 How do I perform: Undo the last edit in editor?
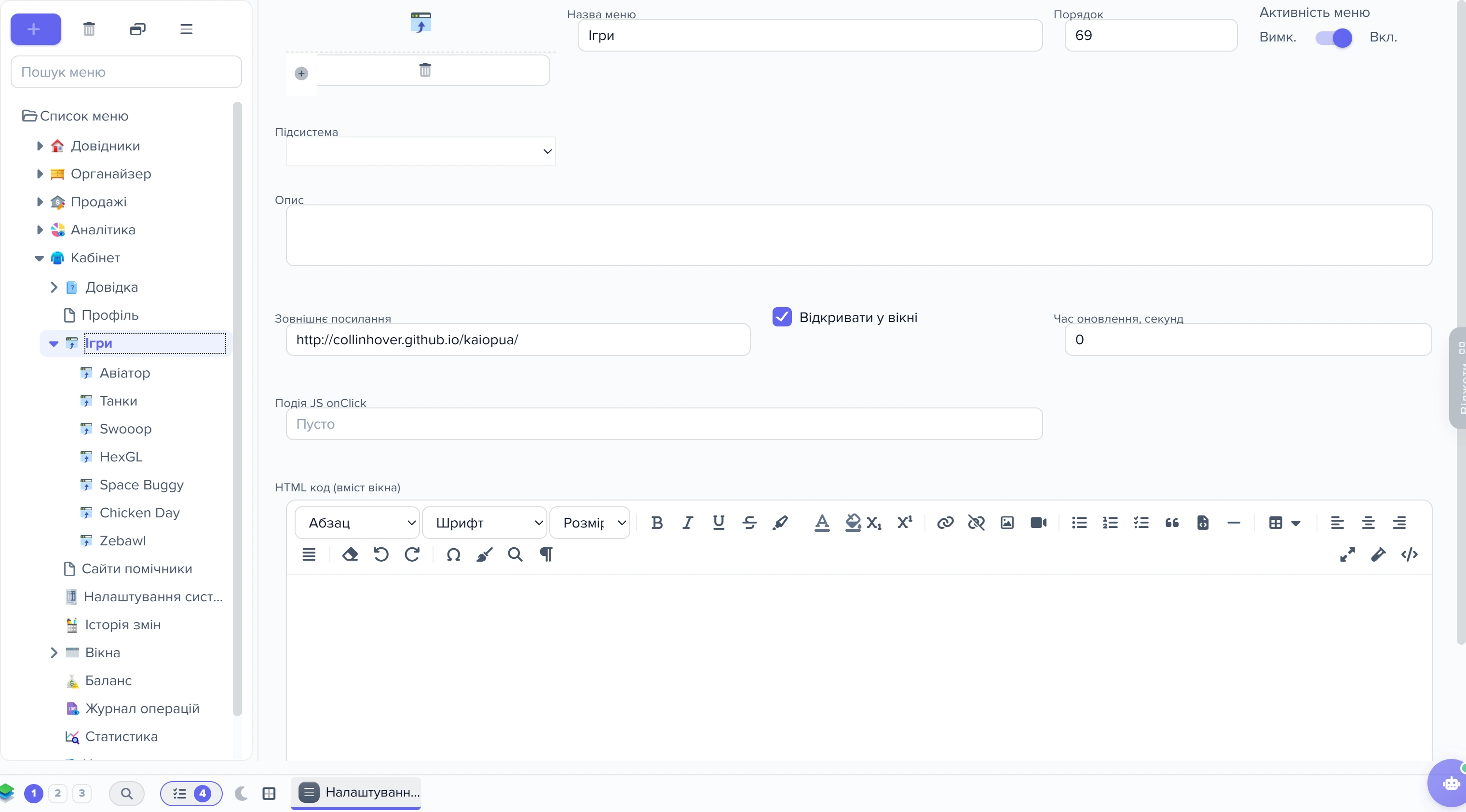coord(381,554)
